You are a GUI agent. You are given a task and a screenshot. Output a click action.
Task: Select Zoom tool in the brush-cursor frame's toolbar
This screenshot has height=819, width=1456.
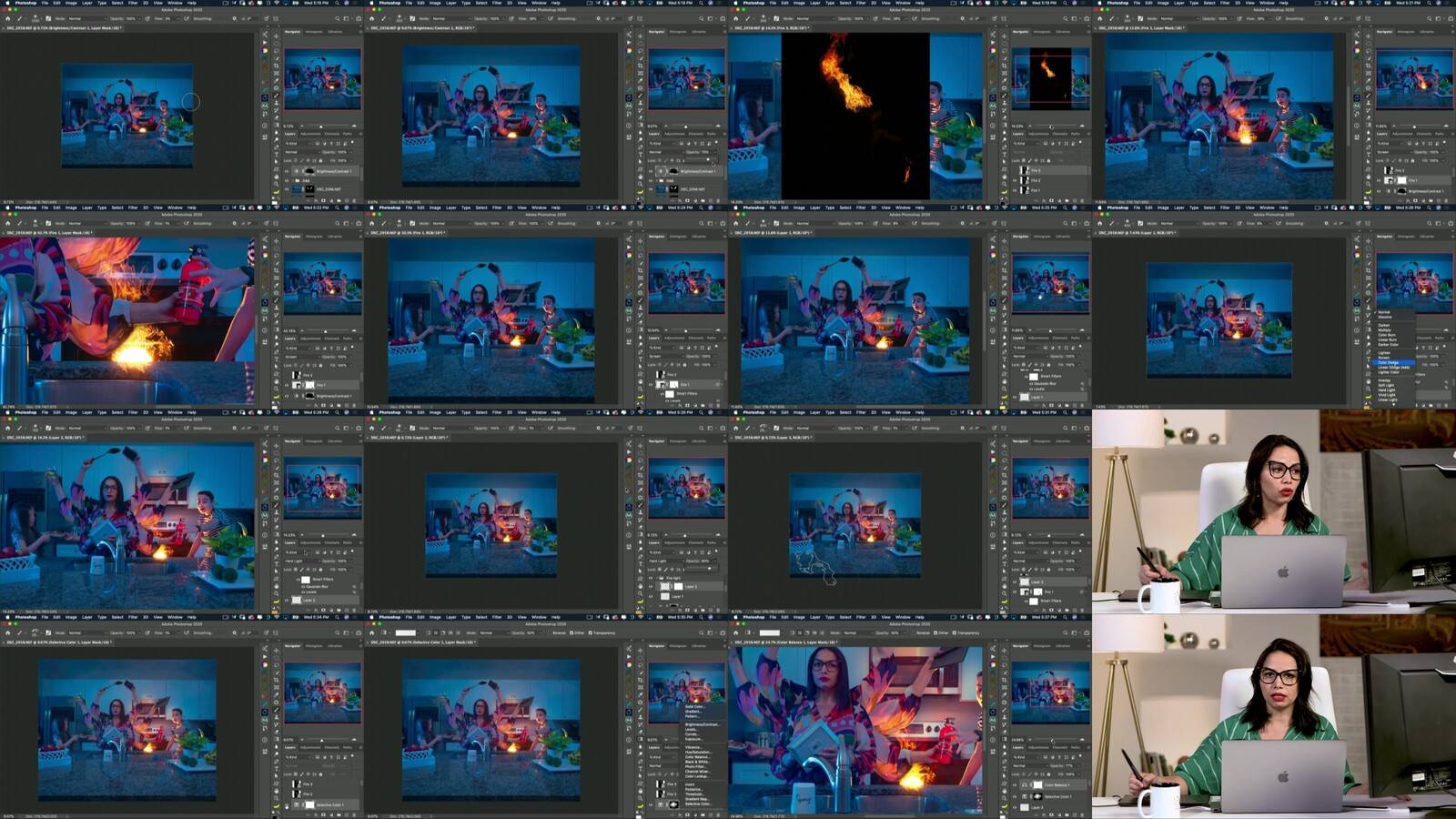(277, 184)
